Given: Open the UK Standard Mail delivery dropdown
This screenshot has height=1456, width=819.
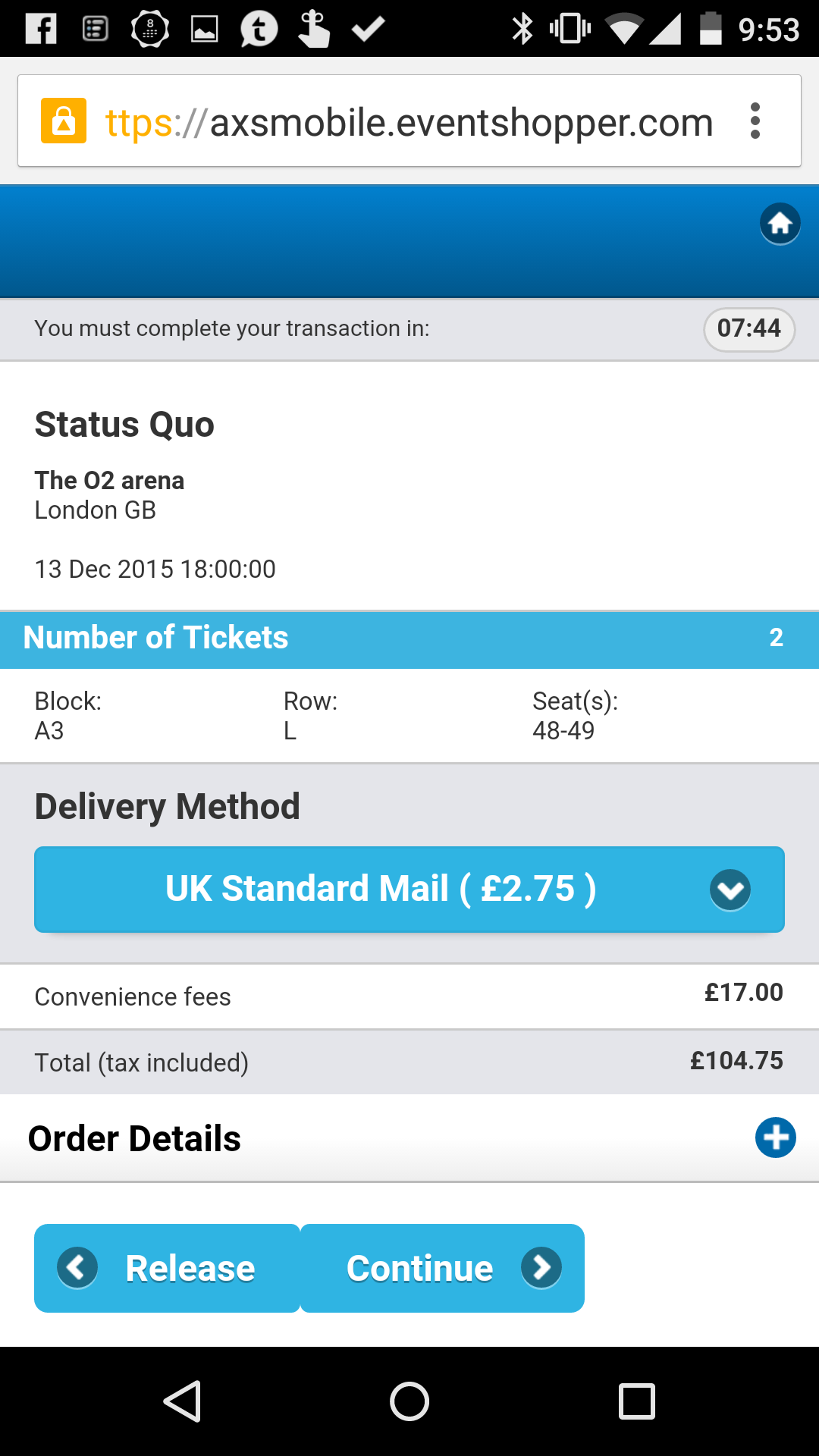Looking at the screenshot, I should coord(409,889).
